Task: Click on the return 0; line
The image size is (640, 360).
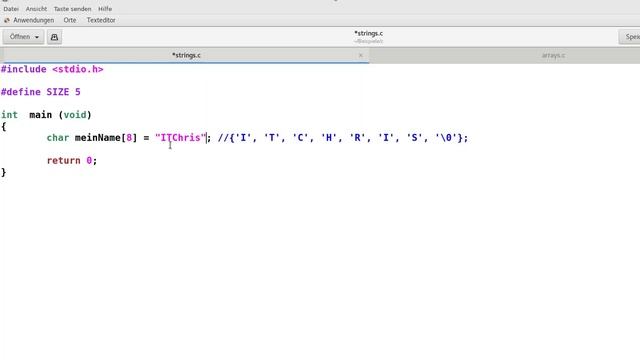Action: 72,161
